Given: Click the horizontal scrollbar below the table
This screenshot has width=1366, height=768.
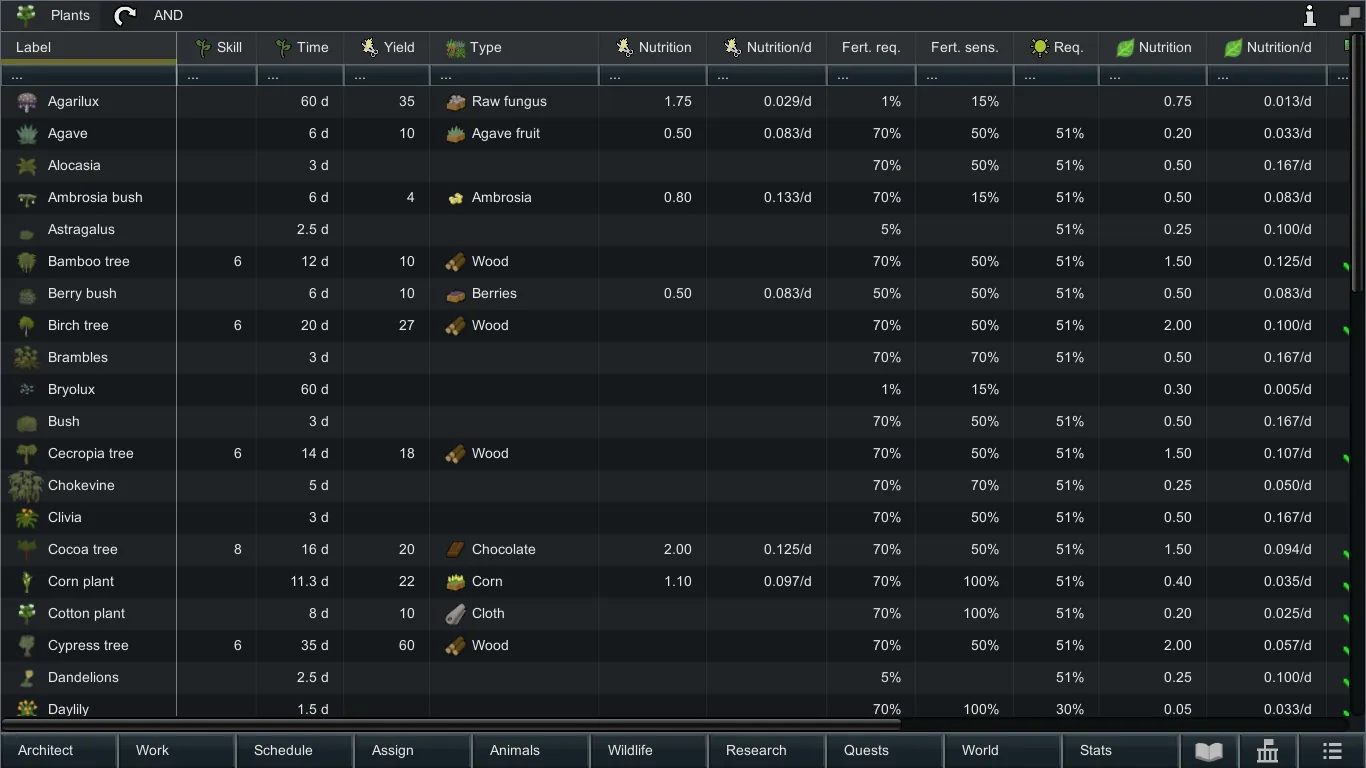Looking at the screenshot, I should 450,721.
